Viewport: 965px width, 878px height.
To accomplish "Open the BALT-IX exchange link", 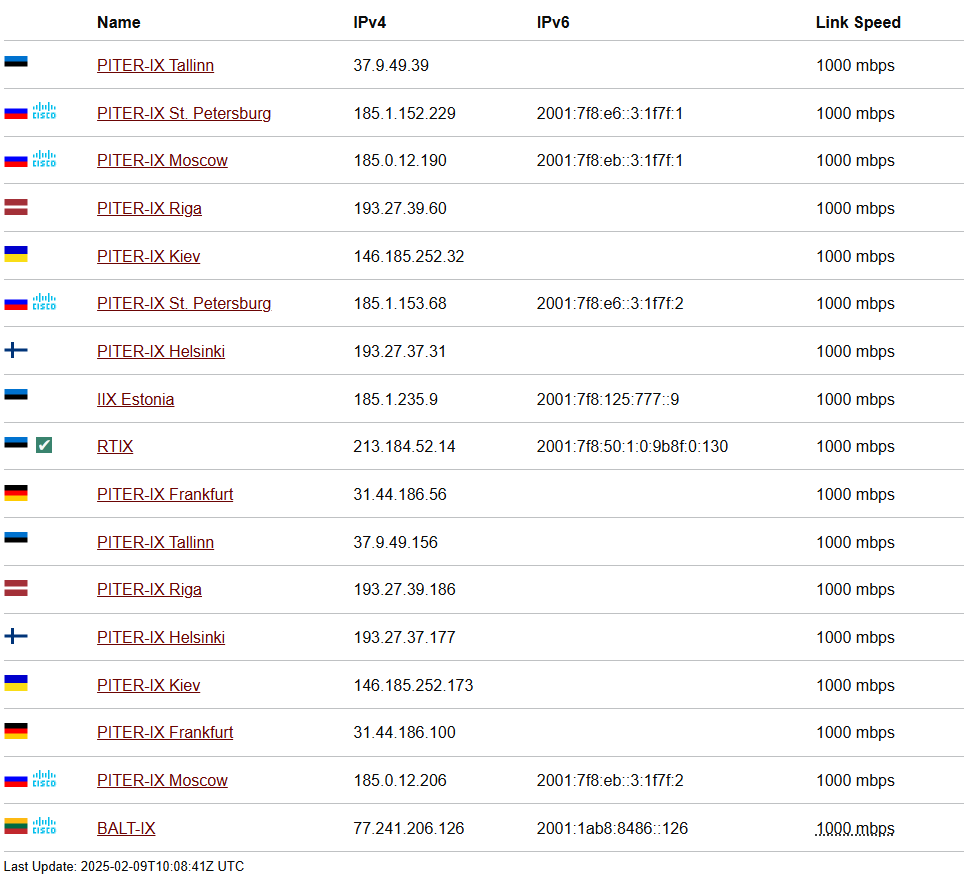I will point(126,828).
